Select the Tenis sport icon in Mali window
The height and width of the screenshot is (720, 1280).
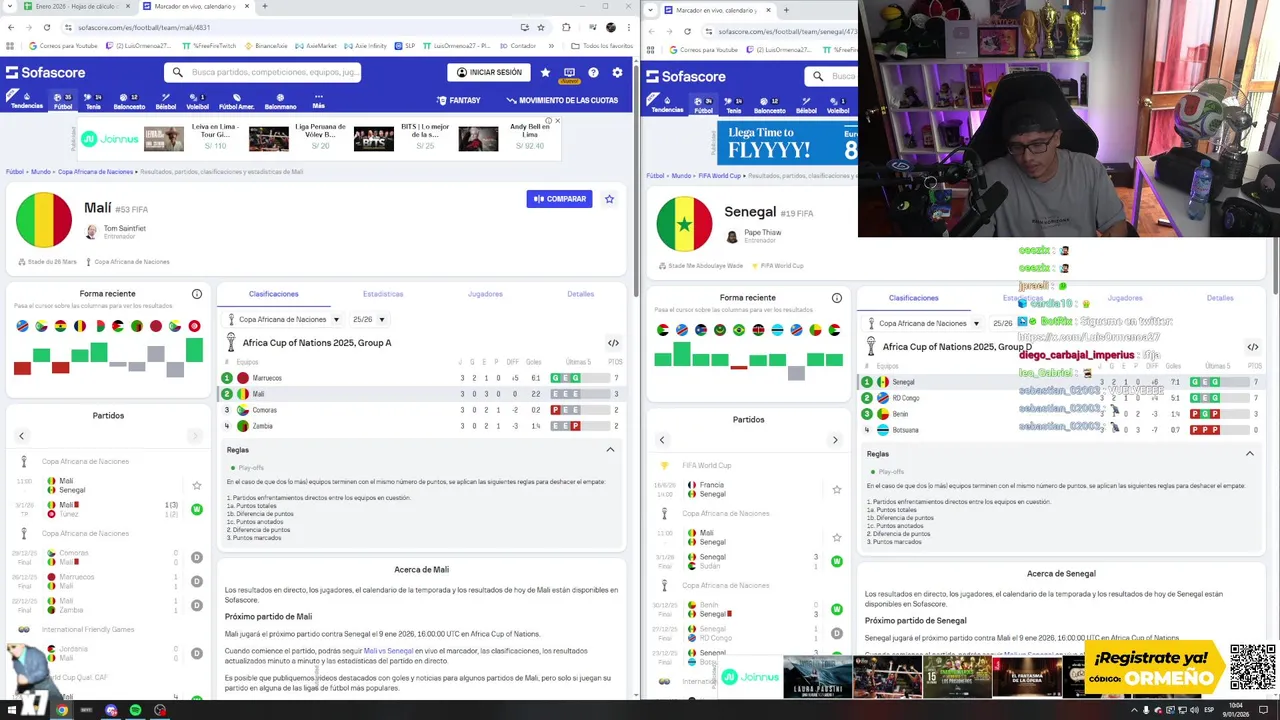coord(93,101)
